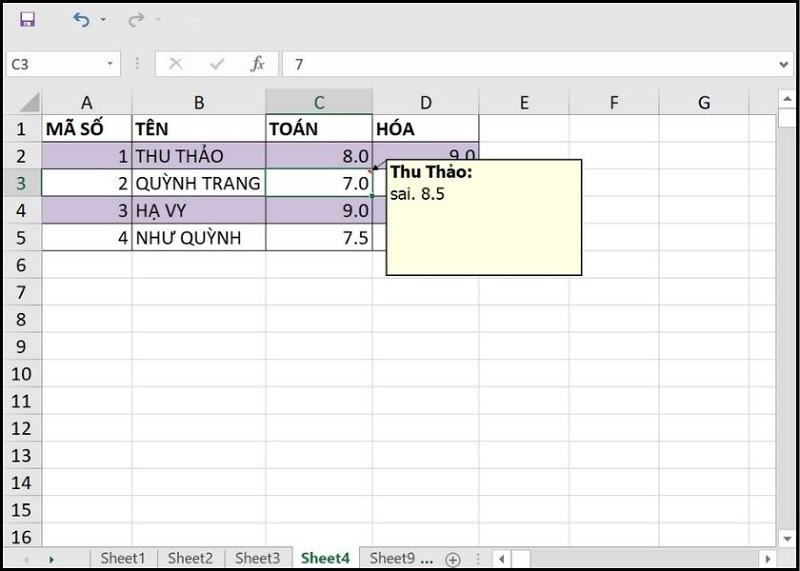Click the Cancel X icon in formula bar
800x571 pixels.
coord(176,64)
